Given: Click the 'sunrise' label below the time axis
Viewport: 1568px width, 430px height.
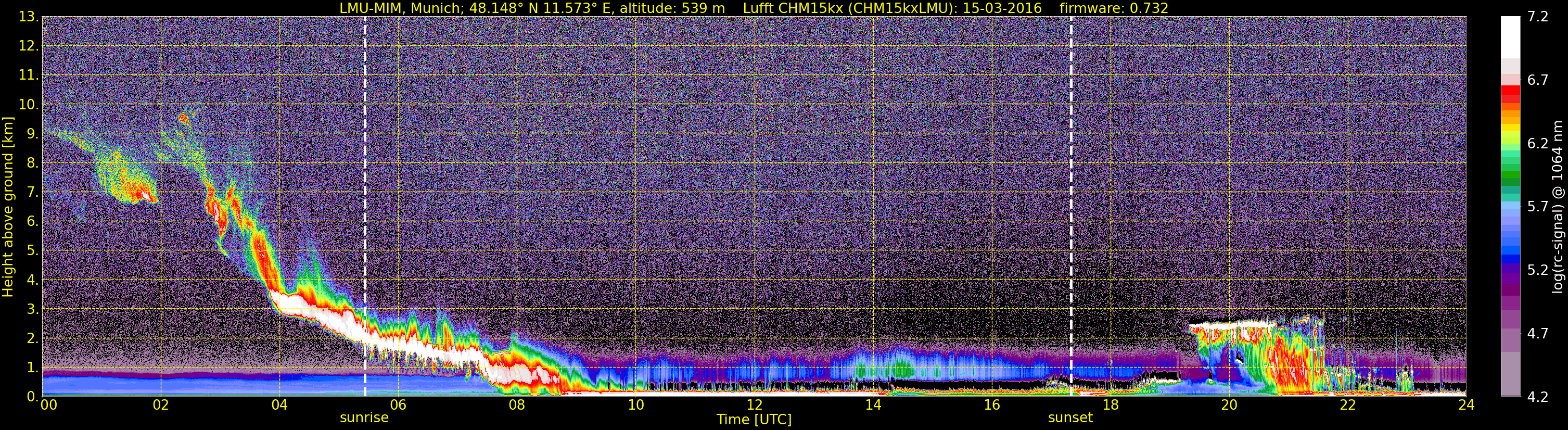Looking at the screenshot, I should [x=364, y=418].
